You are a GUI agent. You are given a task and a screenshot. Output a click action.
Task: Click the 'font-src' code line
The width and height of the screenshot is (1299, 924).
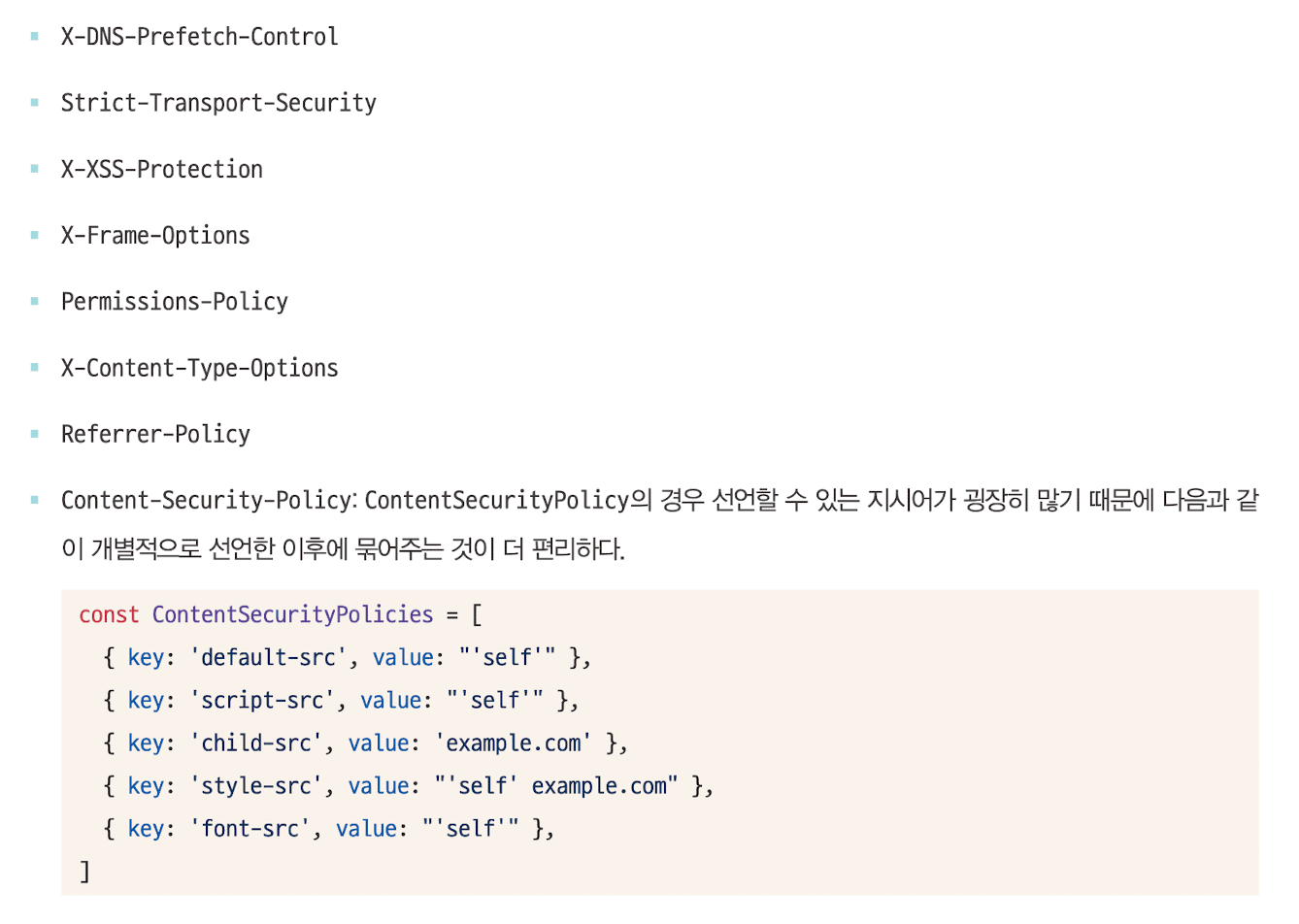coord(328,828)
